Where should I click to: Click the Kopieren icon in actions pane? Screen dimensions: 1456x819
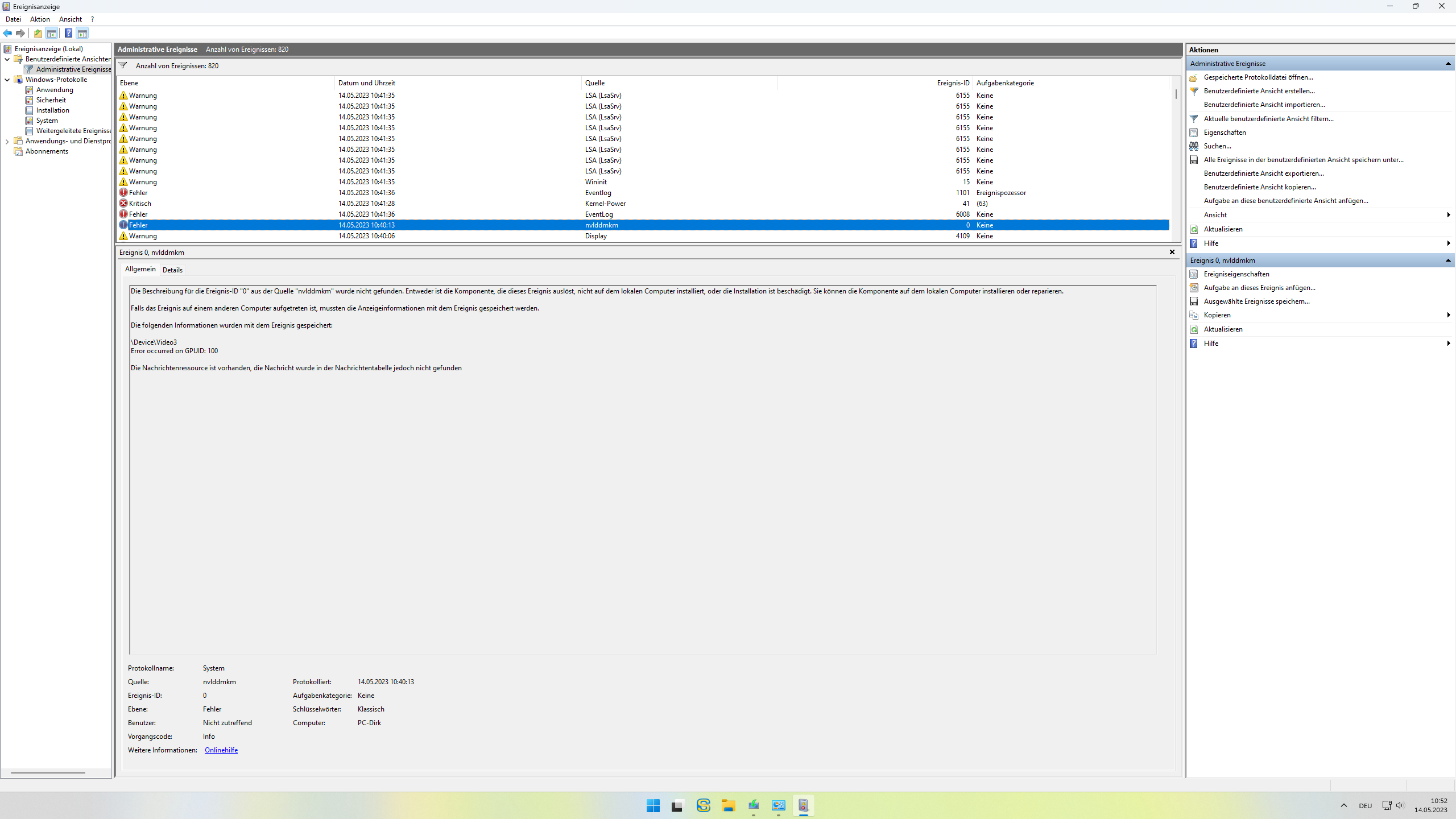(x=1194, y=315)
